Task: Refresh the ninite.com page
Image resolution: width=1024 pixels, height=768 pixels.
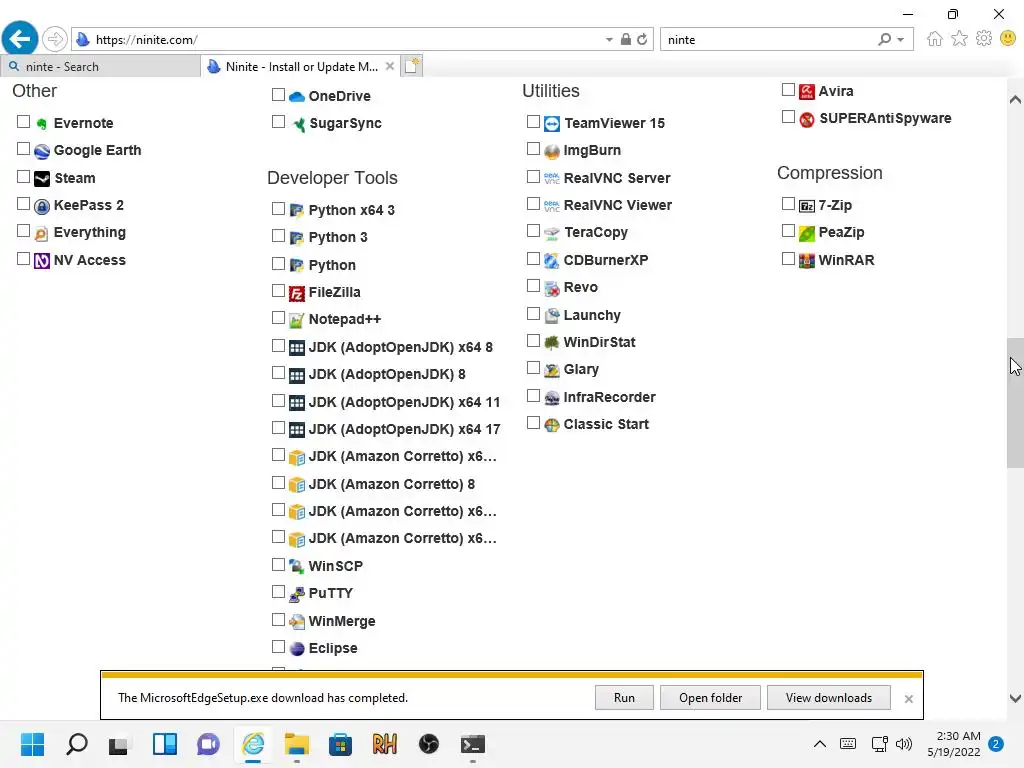Action: coord(642,40)
